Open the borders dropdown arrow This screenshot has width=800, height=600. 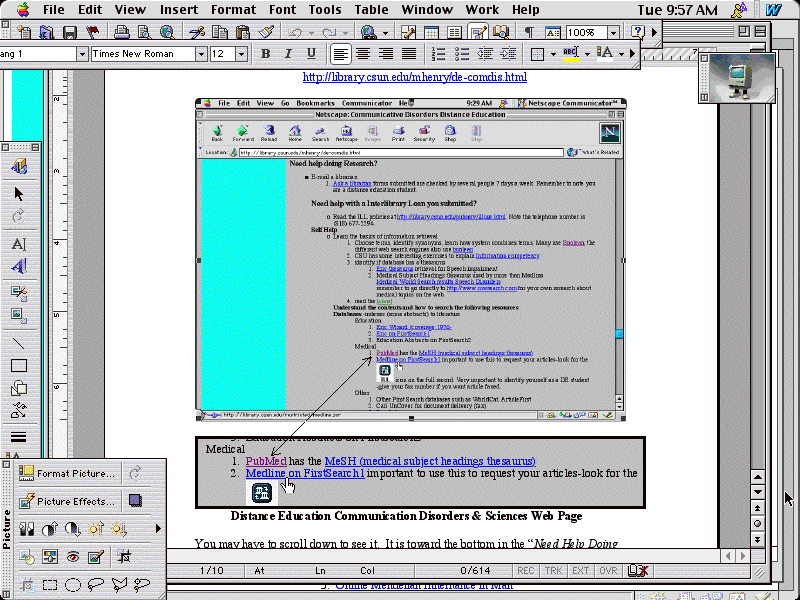[553, 54]
